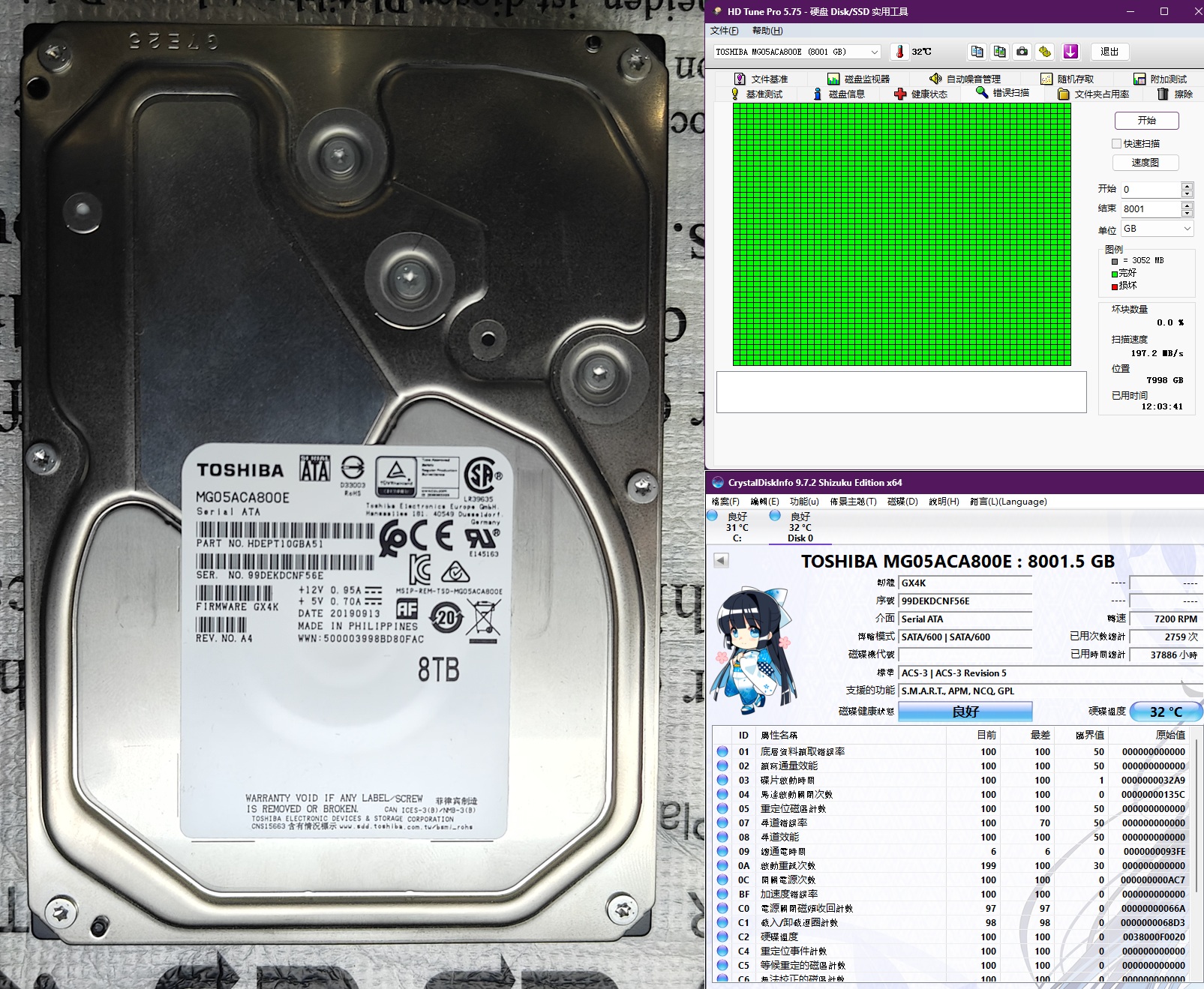
Task: Open the 功能(u) menu in CrystalDiskInfo
Action: click(804, 502)
